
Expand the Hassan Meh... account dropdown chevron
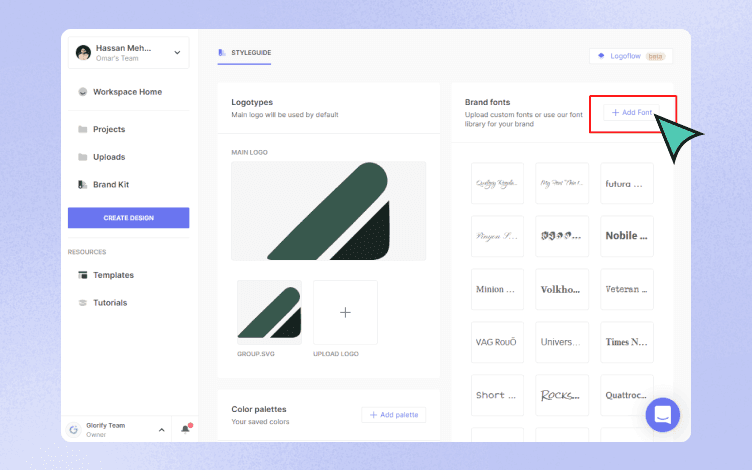177,52
